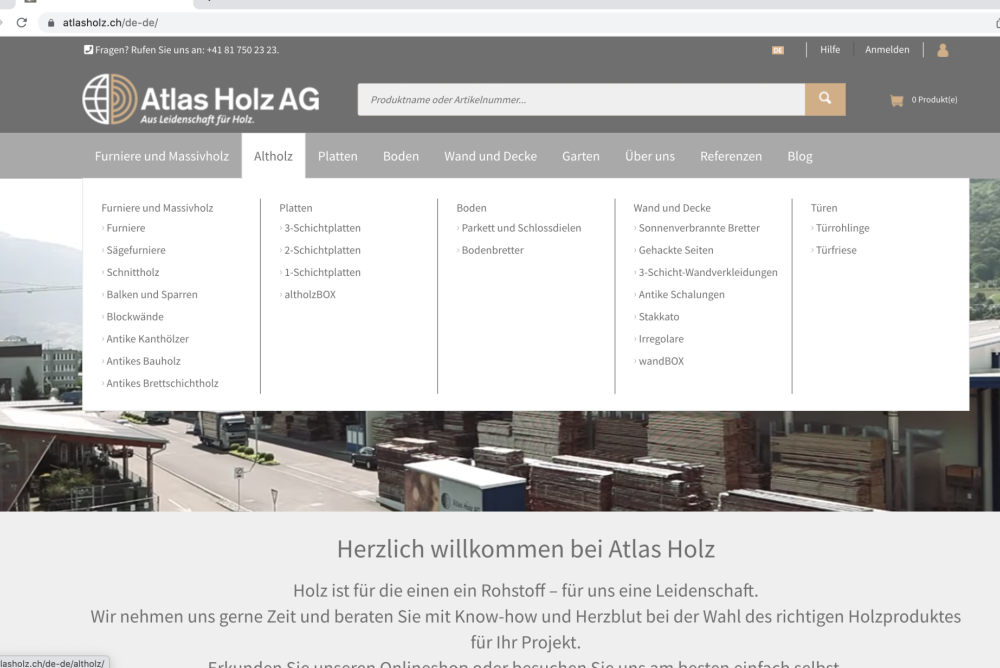Open the Altholz menu tab
Viewport: 1000px width, 668px height.
[x=273, y=156]
